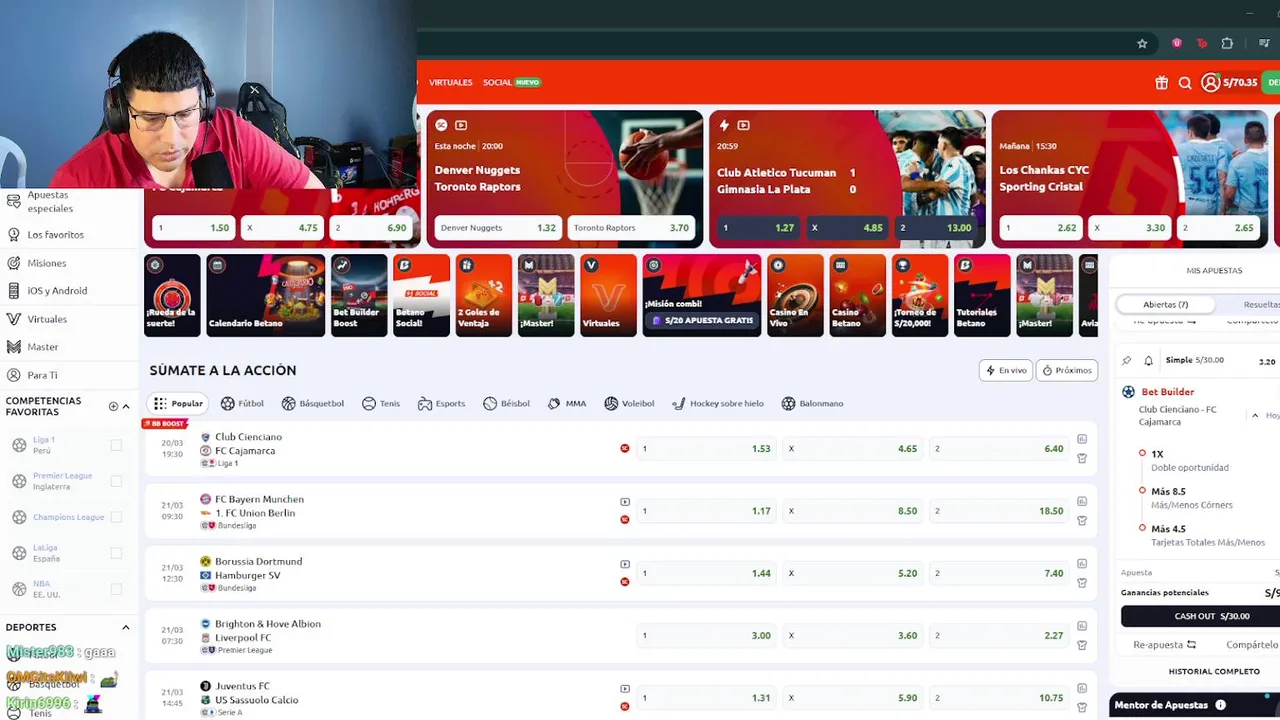Open the gift promotions icon in header

pos(1161,83)
